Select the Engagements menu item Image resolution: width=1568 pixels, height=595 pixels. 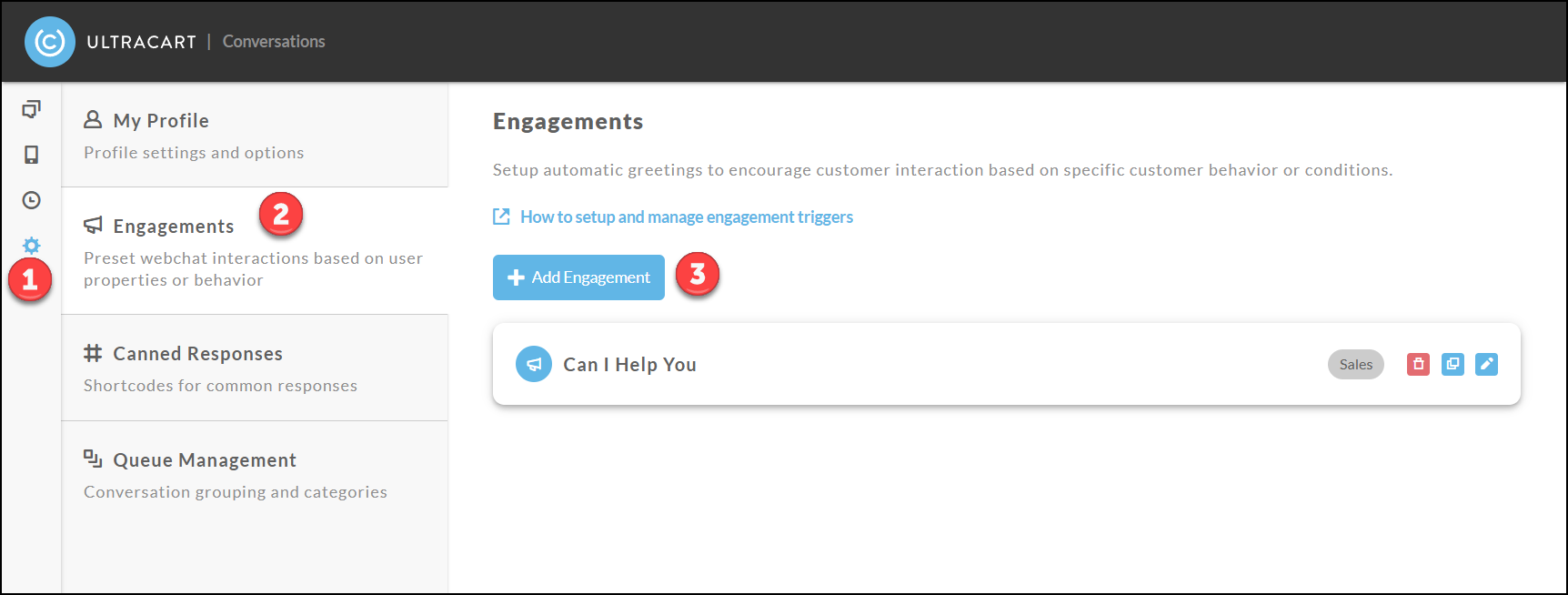(255, 251)
